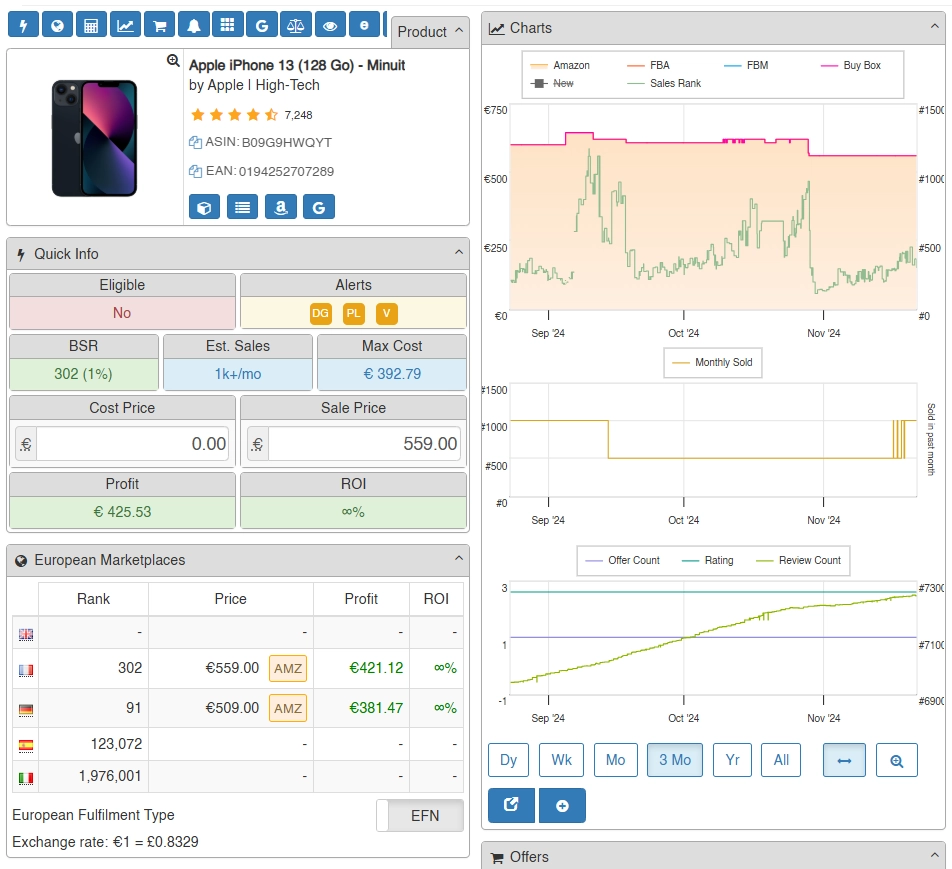
Task: Click the chart zoom magnifier button
Action: [x=896, y=760]
